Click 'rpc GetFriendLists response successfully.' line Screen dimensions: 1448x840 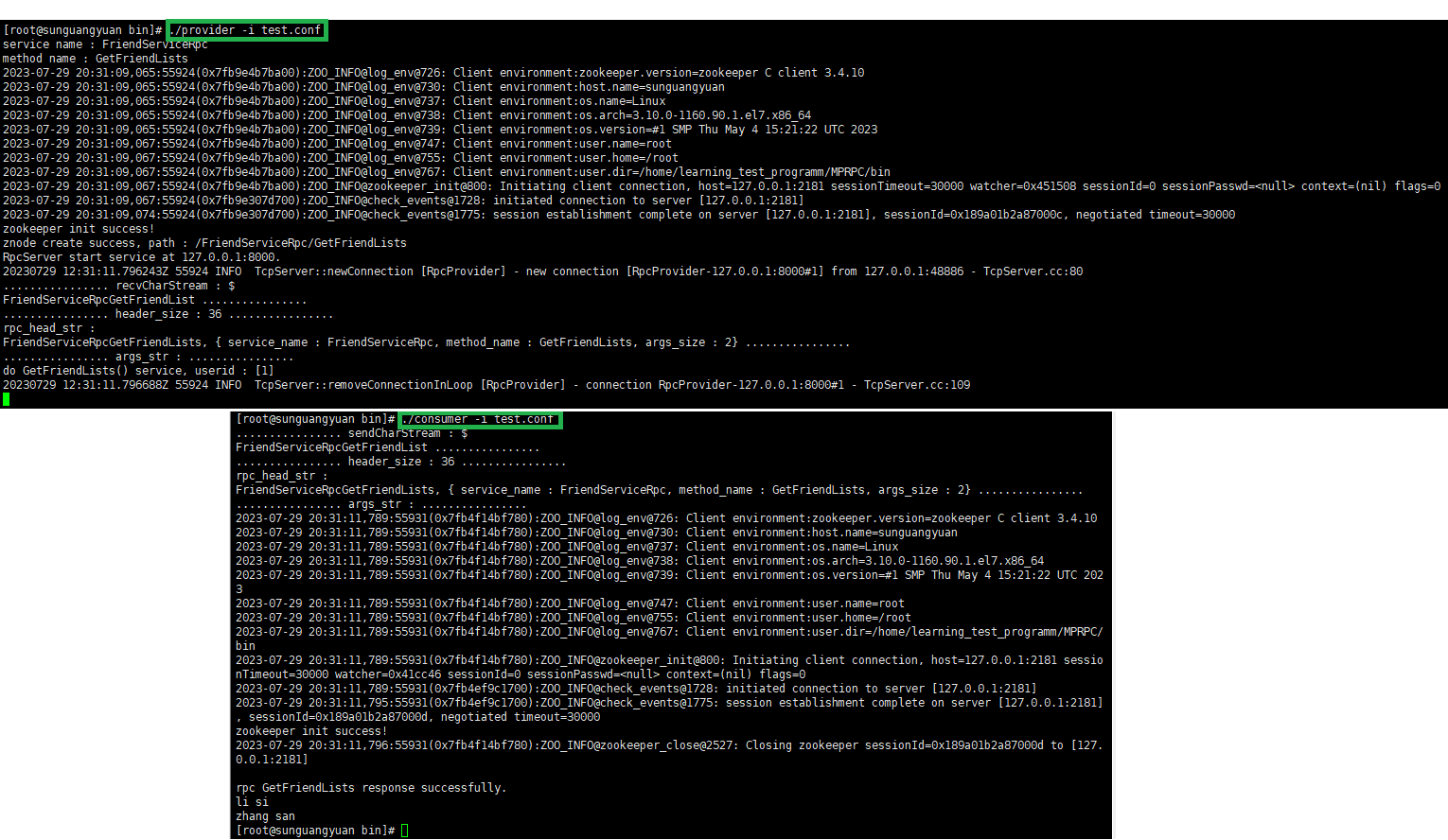(371, 788)
